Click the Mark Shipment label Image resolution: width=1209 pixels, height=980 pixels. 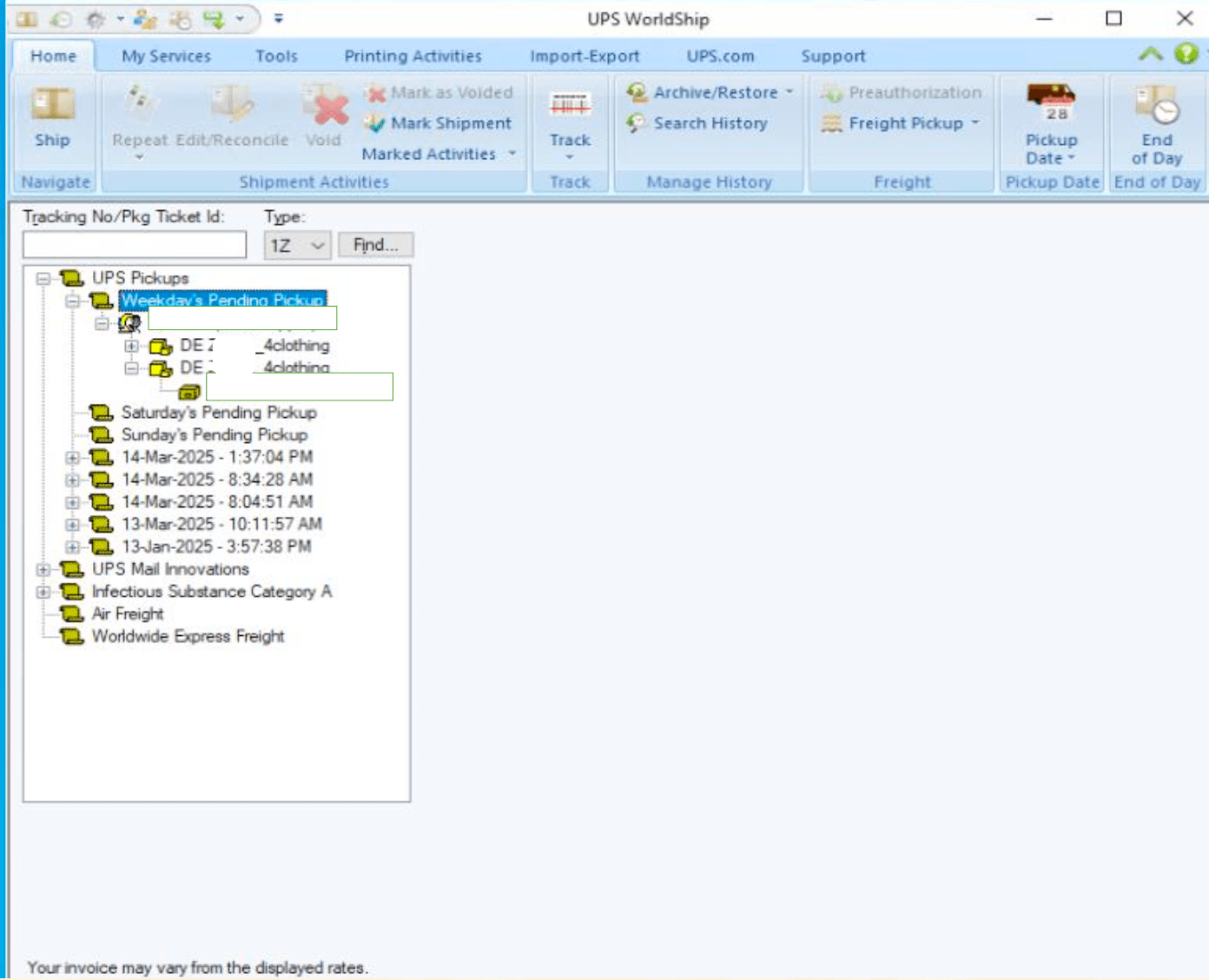coord(451,123)
